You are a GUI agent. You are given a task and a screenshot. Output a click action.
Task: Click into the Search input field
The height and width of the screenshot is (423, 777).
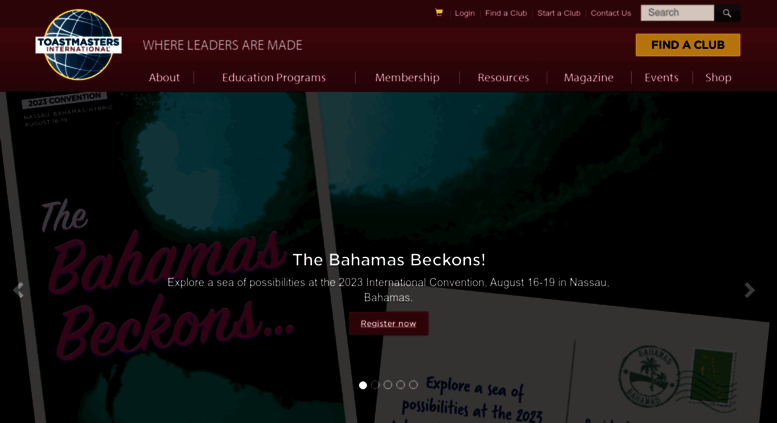[x=677, y=13]
